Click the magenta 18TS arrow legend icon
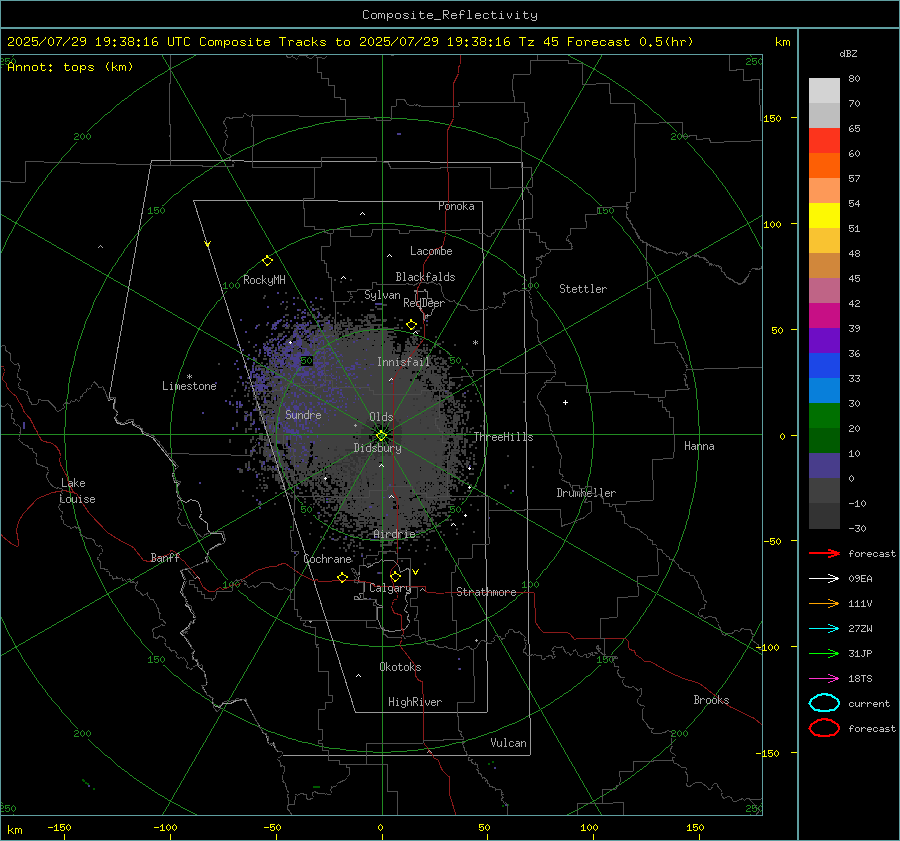900x841 pixels. coord(824,679)
